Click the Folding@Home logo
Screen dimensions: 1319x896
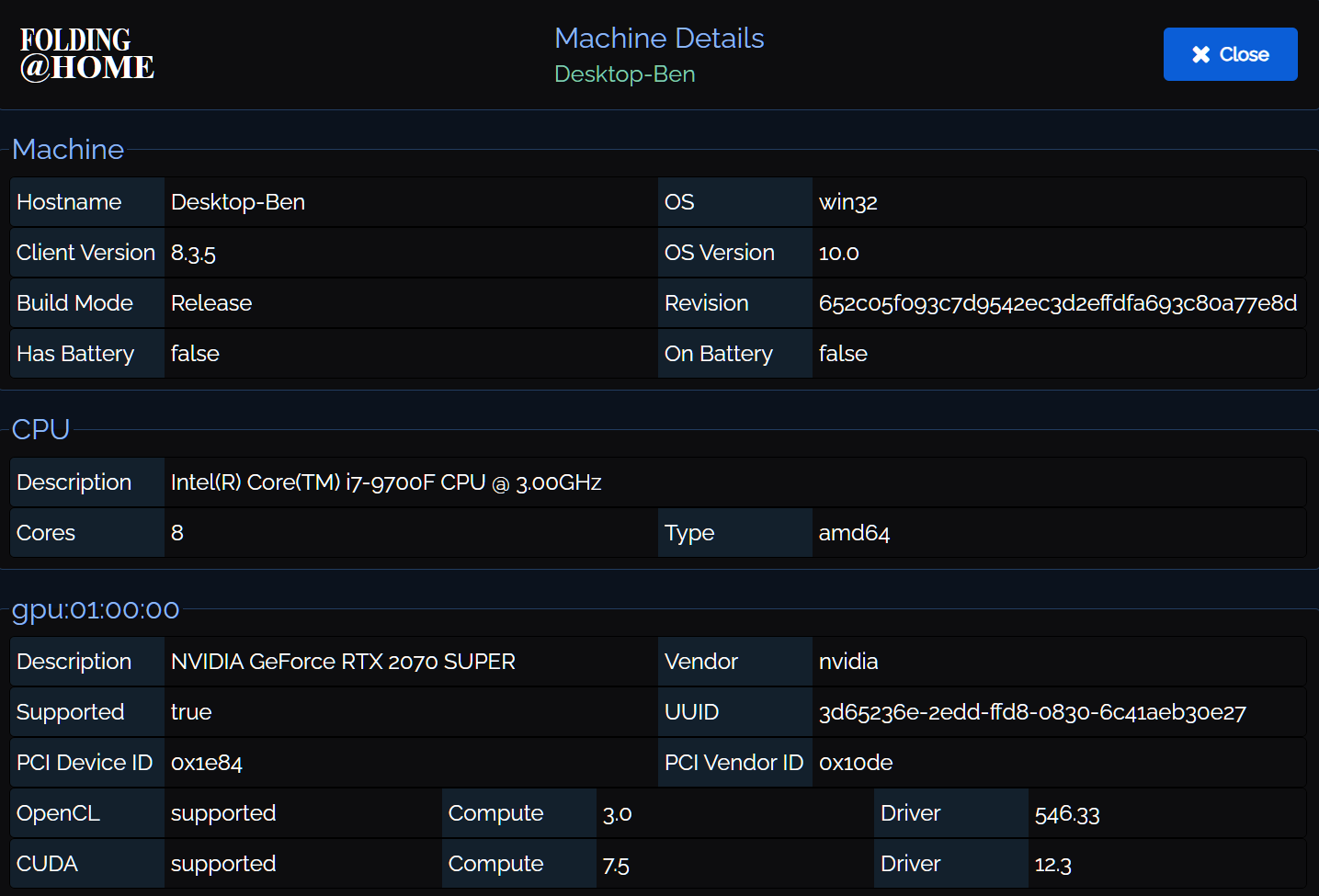point(87,54)
